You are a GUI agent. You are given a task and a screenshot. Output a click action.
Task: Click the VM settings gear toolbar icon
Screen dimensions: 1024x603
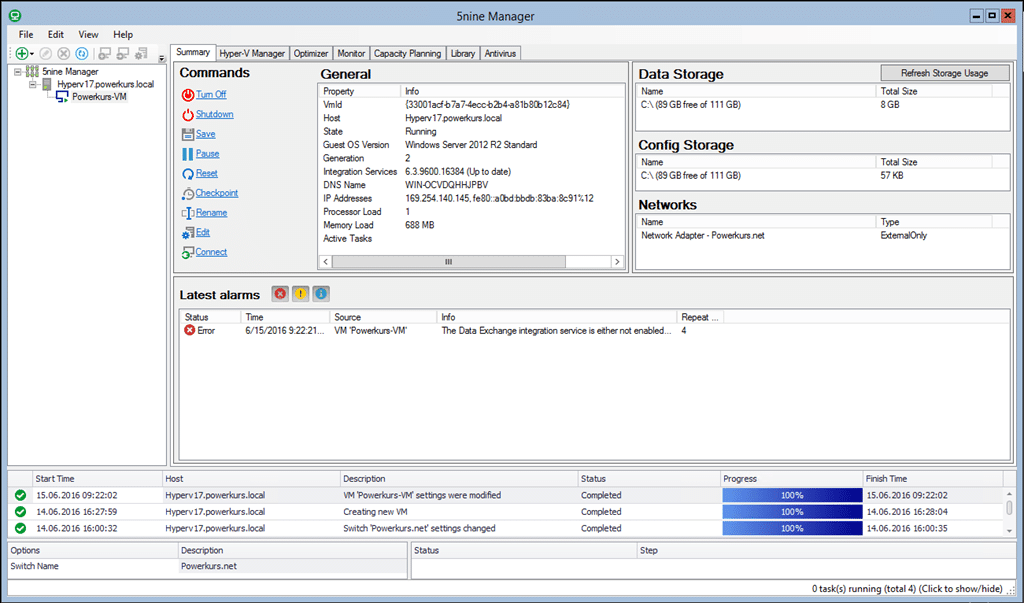pyautogui.click(x=141, y=54)
